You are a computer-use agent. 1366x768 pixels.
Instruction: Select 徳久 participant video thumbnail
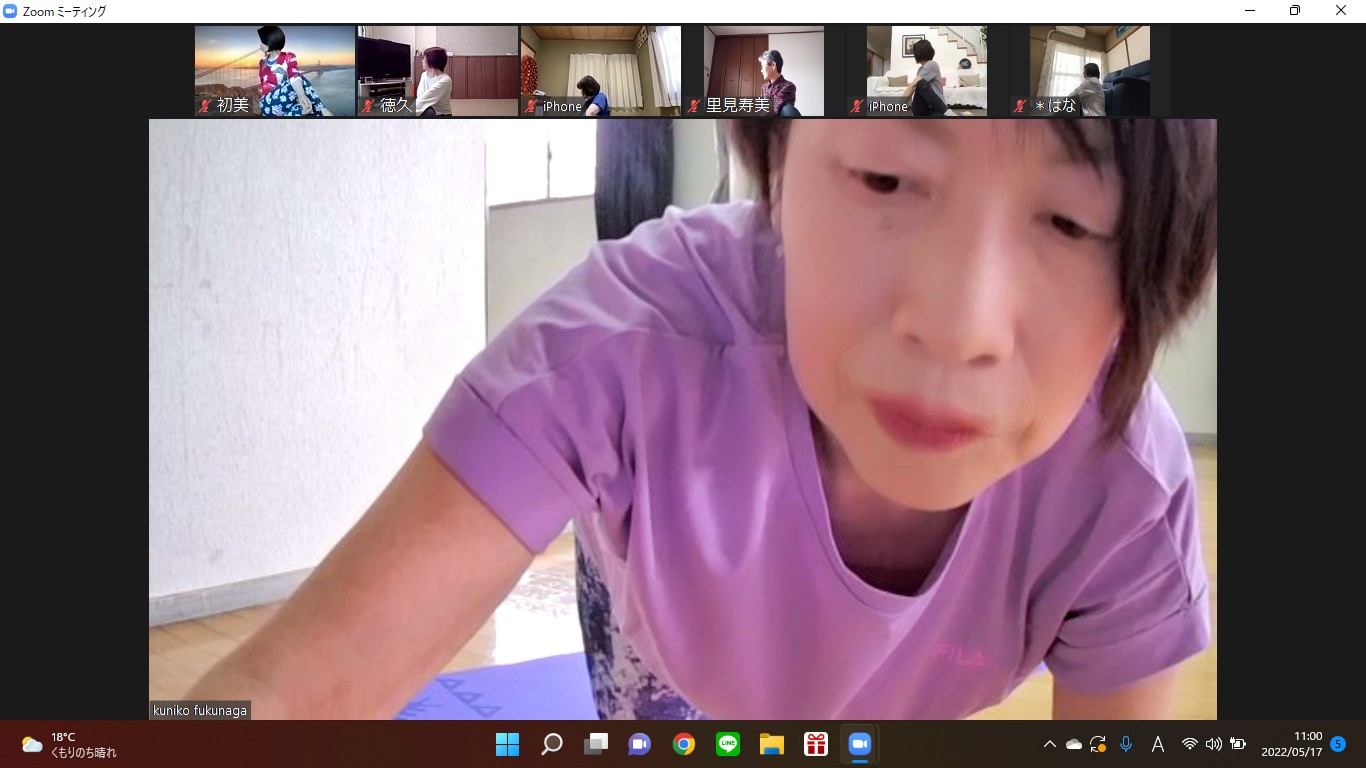438,71
